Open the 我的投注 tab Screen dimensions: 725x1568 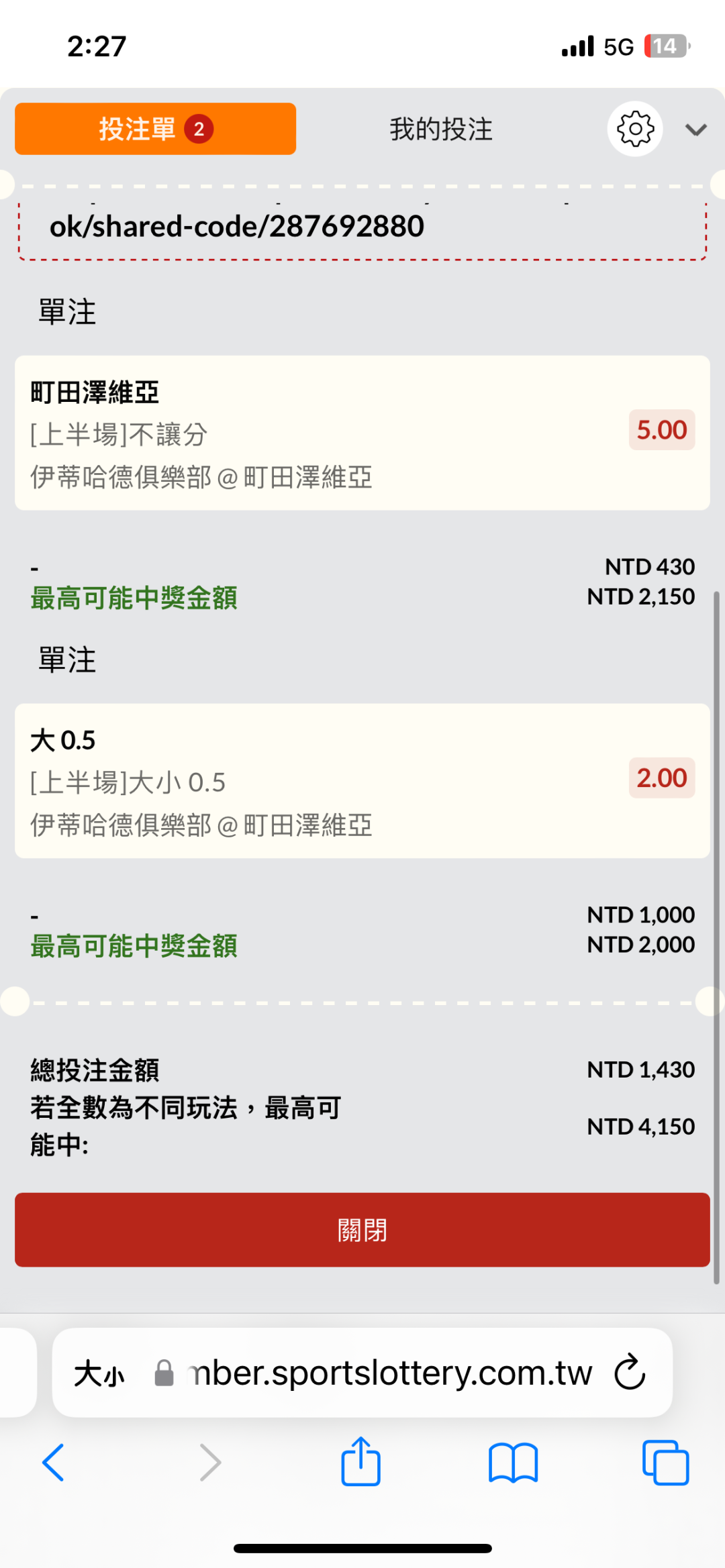coord(441,129)
